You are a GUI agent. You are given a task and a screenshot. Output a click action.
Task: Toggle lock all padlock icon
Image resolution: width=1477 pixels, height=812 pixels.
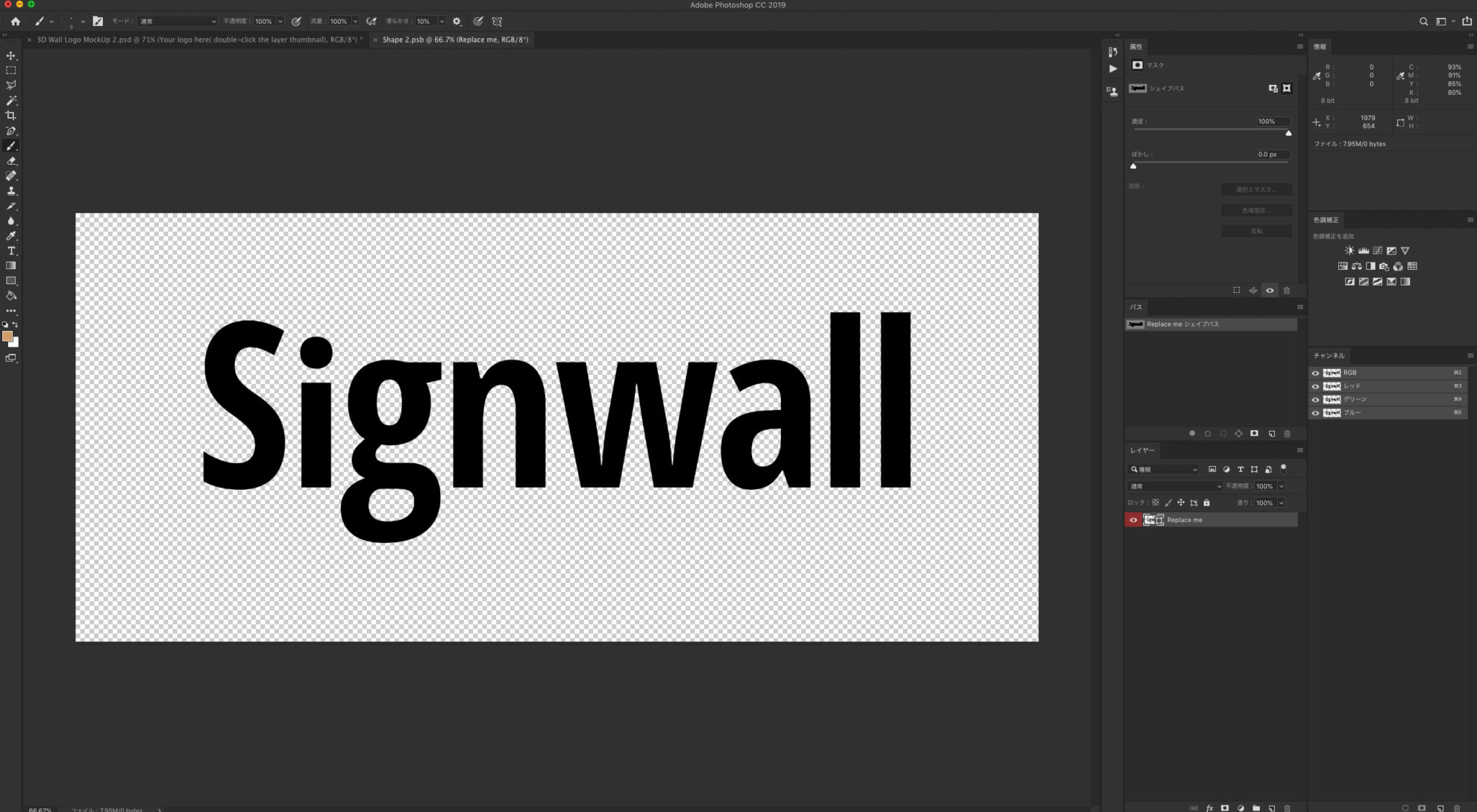[x=1206, y=503]
